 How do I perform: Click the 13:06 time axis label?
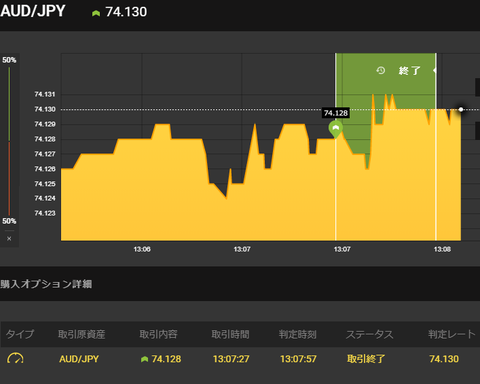142,249
